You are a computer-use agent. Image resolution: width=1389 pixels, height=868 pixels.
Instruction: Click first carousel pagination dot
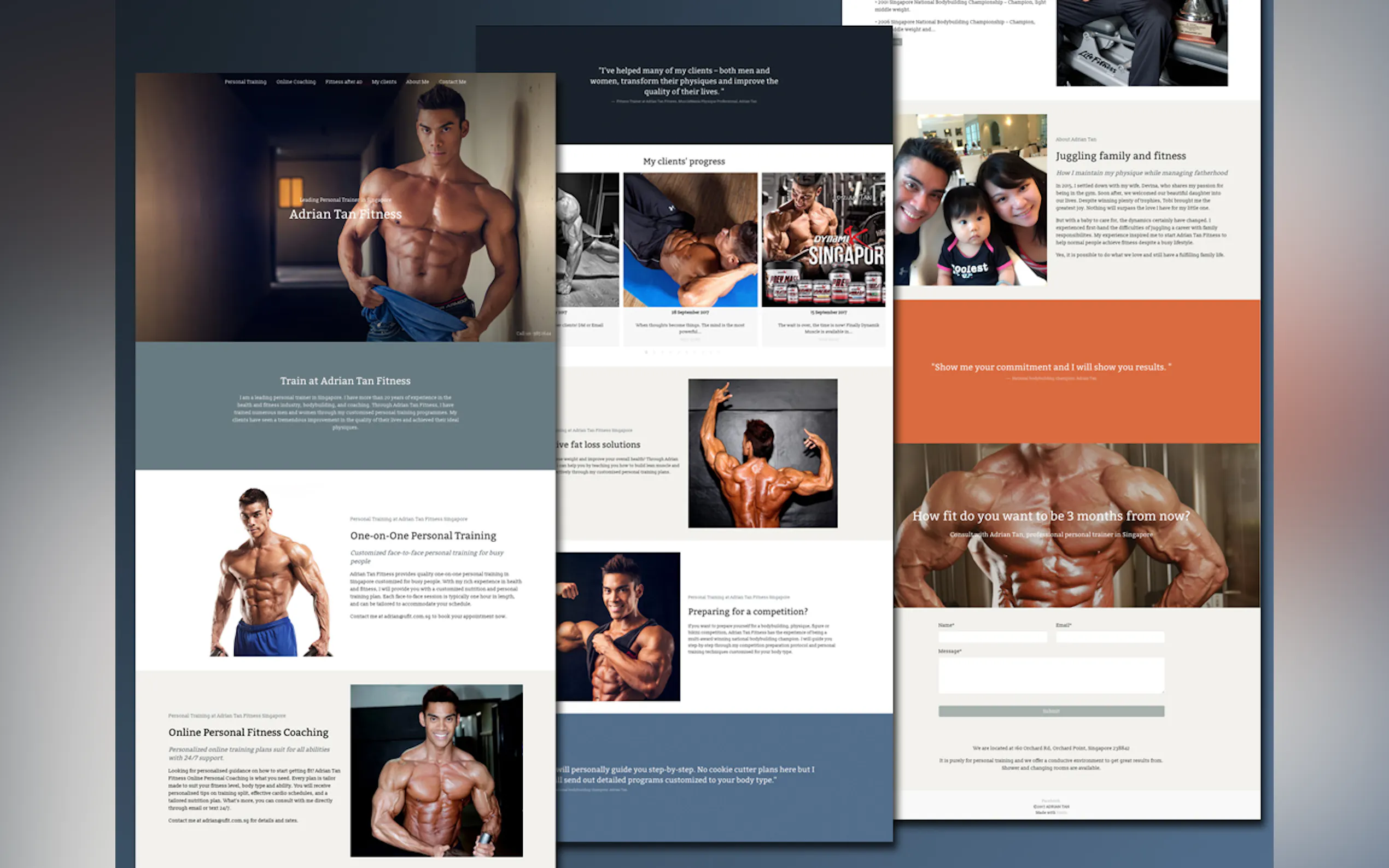point(646,352)
